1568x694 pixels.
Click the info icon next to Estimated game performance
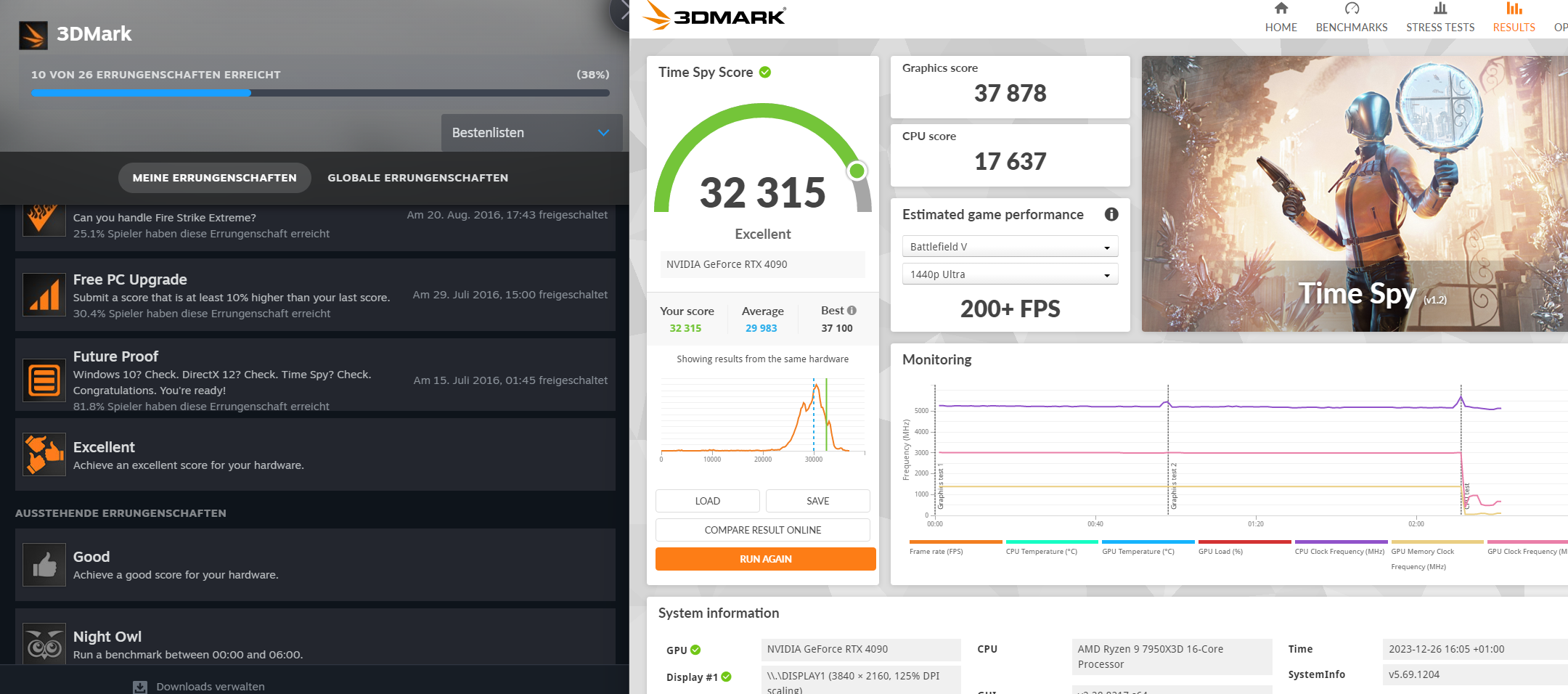(1111, 214)
